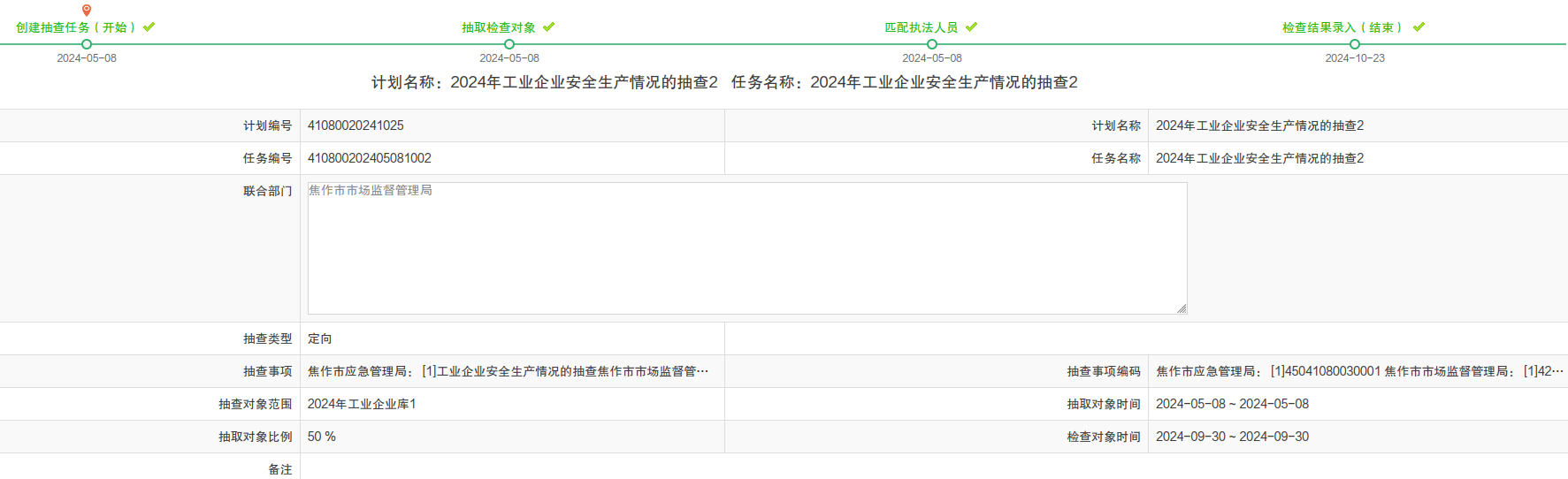Click checkmark beside 创建抽查任务 step
Screen dimensions: 1568x479
point(149,27)
